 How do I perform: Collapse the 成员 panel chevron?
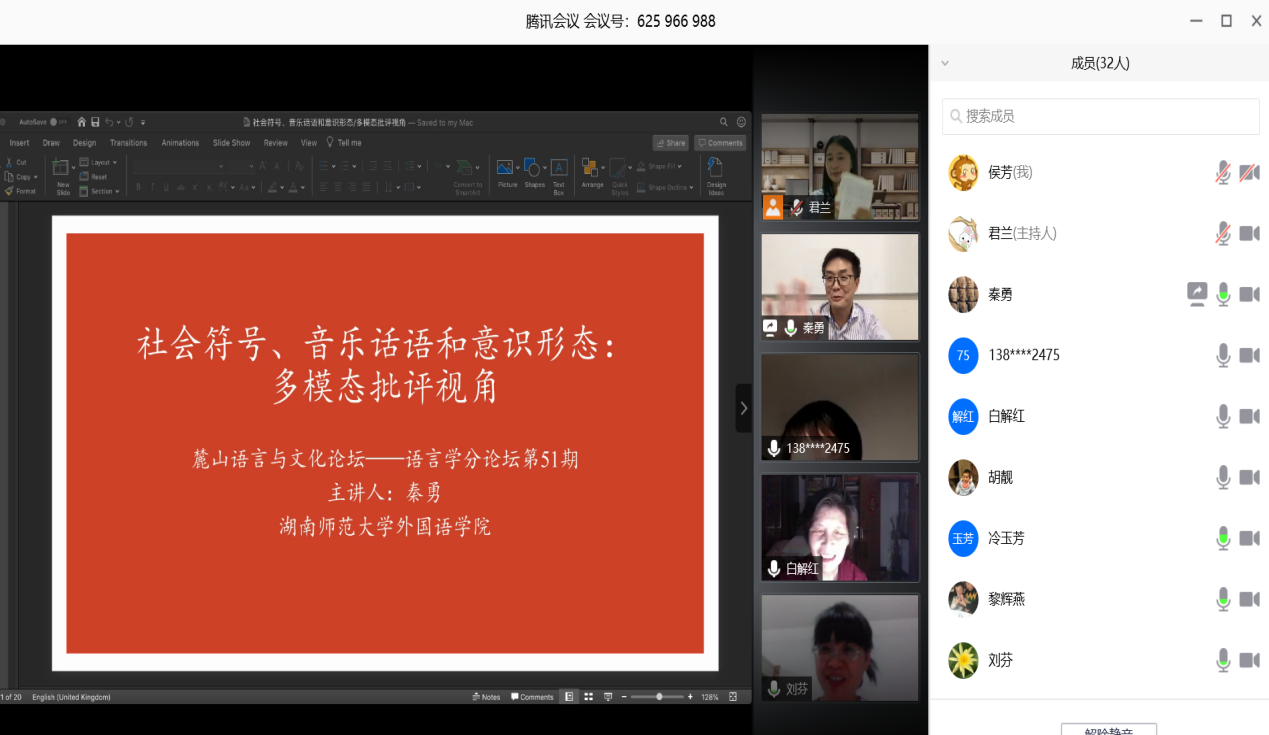coord(945,63)
